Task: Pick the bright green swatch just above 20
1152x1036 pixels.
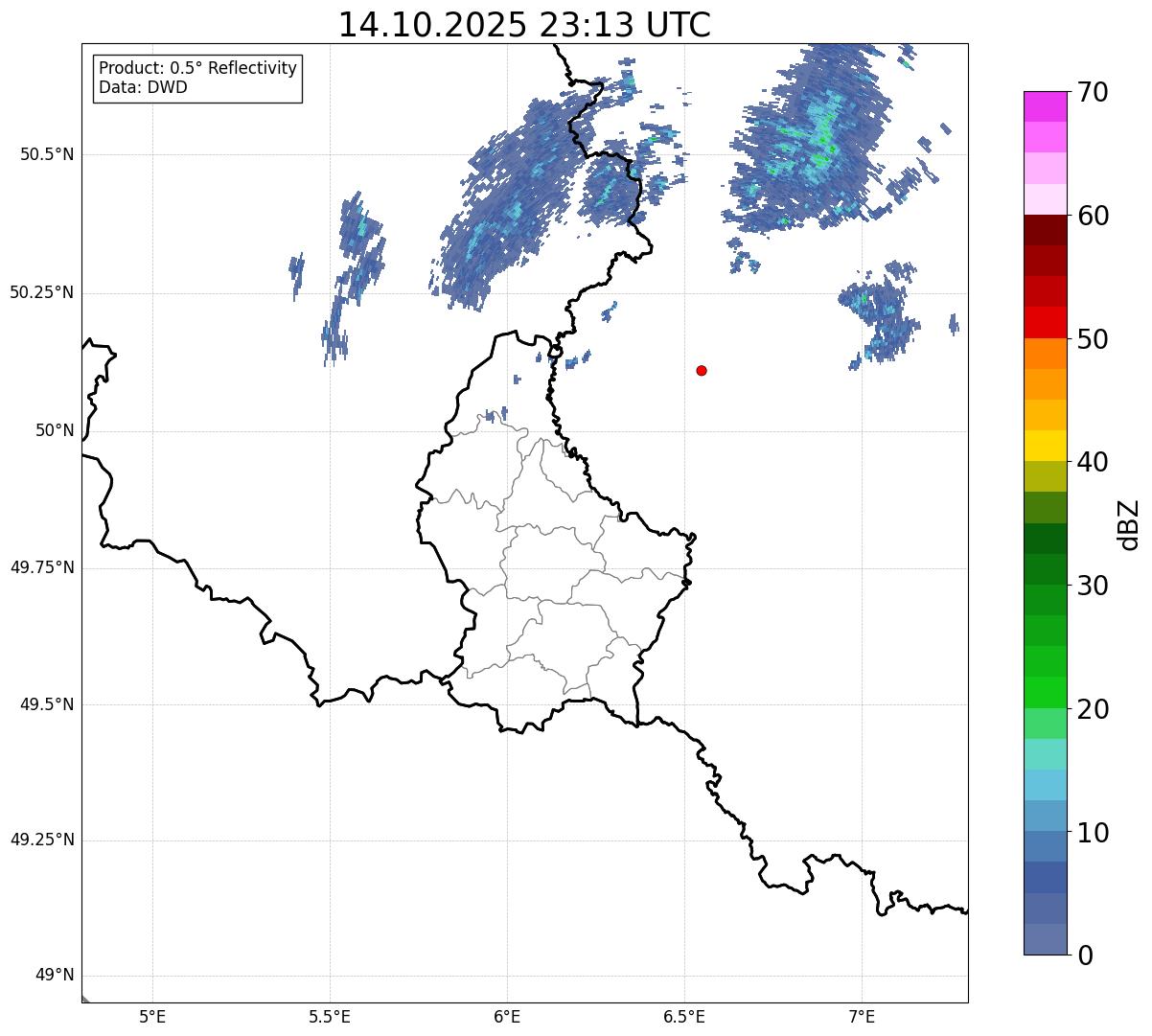Action: click(x=1046, y=692)
